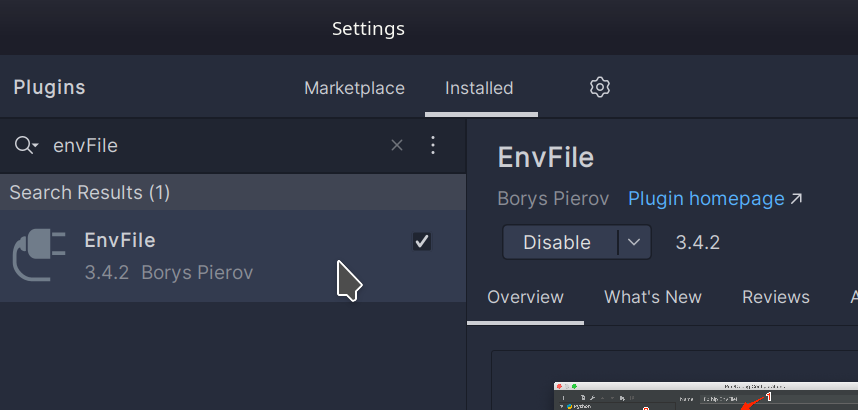Switch to the Reviews tab
The image size is (858, 410).
[x=776, y=297]
